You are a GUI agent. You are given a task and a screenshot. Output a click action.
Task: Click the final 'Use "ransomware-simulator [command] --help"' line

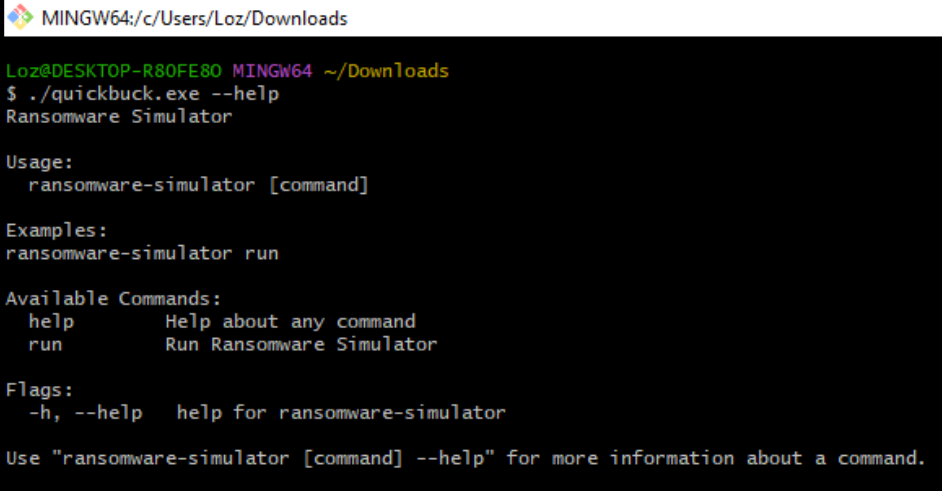point(466,459)
